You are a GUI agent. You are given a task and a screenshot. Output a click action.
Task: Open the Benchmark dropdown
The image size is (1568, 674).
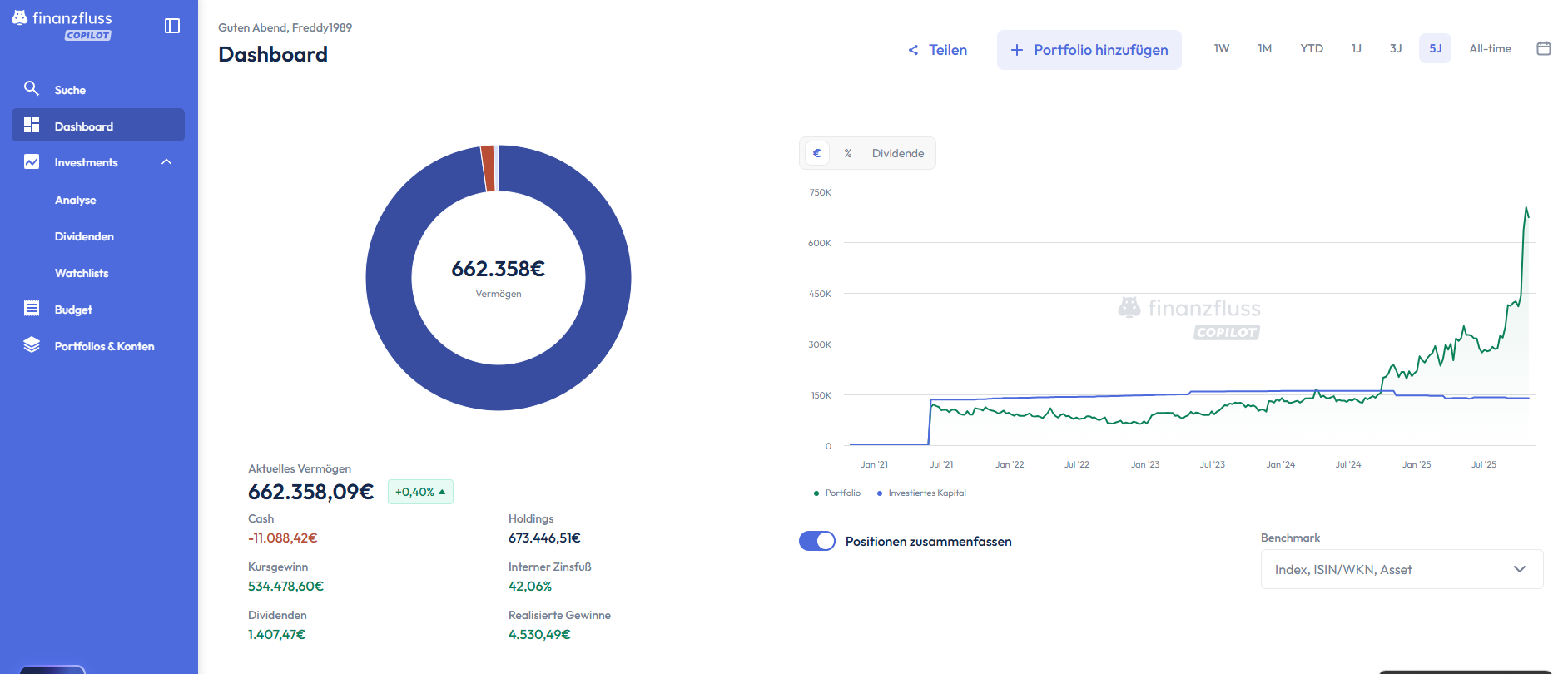point(1402,569)
